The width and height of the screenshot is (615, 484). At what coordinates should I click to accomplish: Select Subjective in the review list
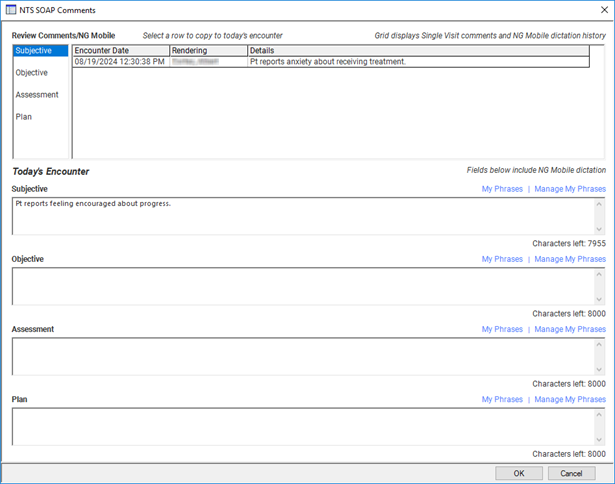(40, 51)
